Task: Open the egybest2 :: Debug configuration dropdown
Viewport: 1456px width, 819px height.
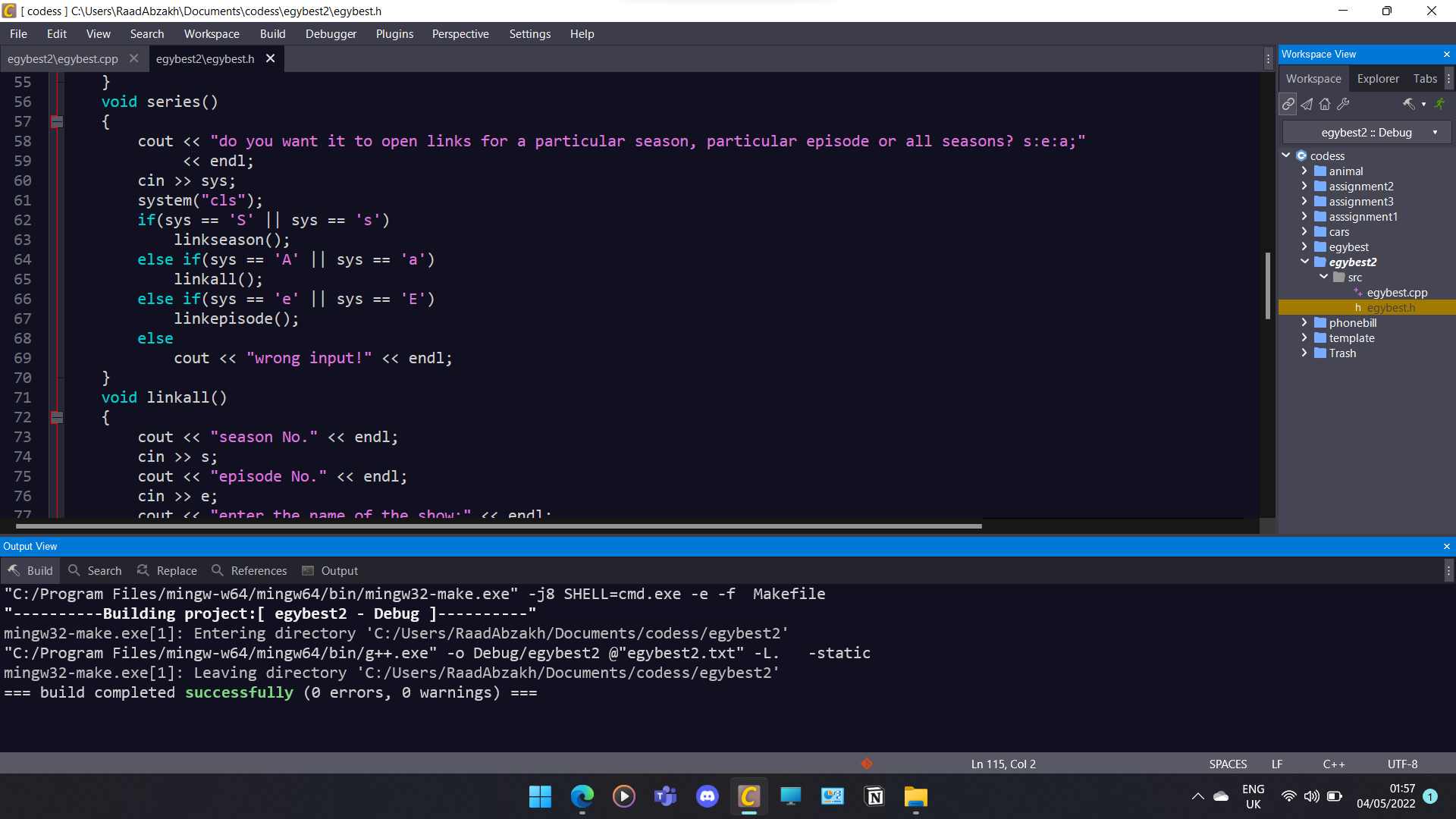Action: 1436,132
